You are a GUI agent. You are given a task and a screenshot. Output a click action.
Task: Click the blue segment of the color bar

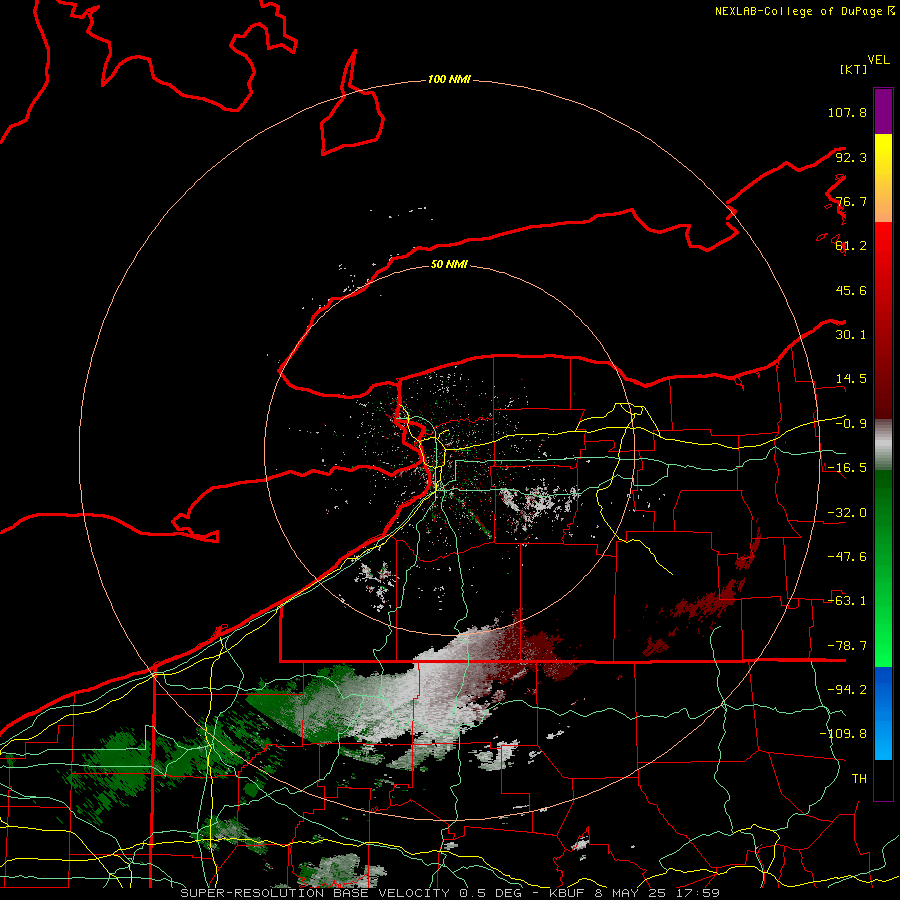883,713
